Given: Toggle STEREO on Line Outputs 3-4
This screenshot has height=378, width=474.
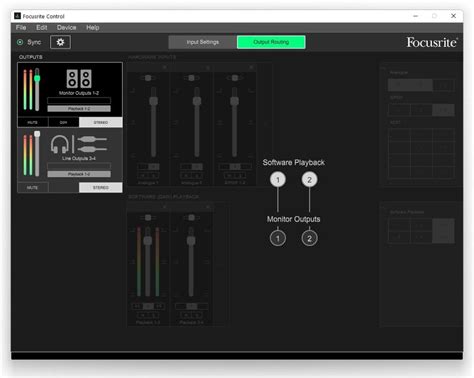Looking at the screenshot, I should [x=101, y=188].
